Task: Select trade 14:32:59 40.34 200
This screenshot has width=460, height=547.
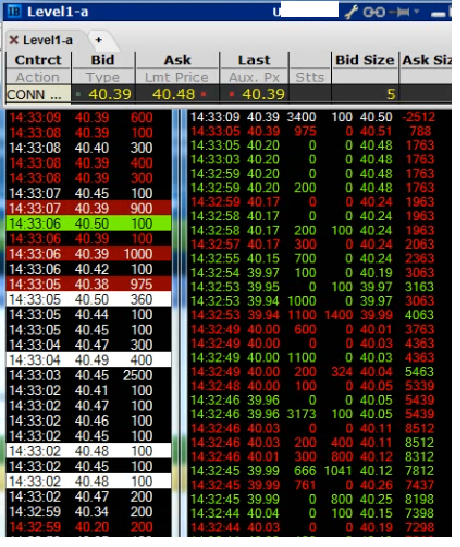Action: click(89, 511)
